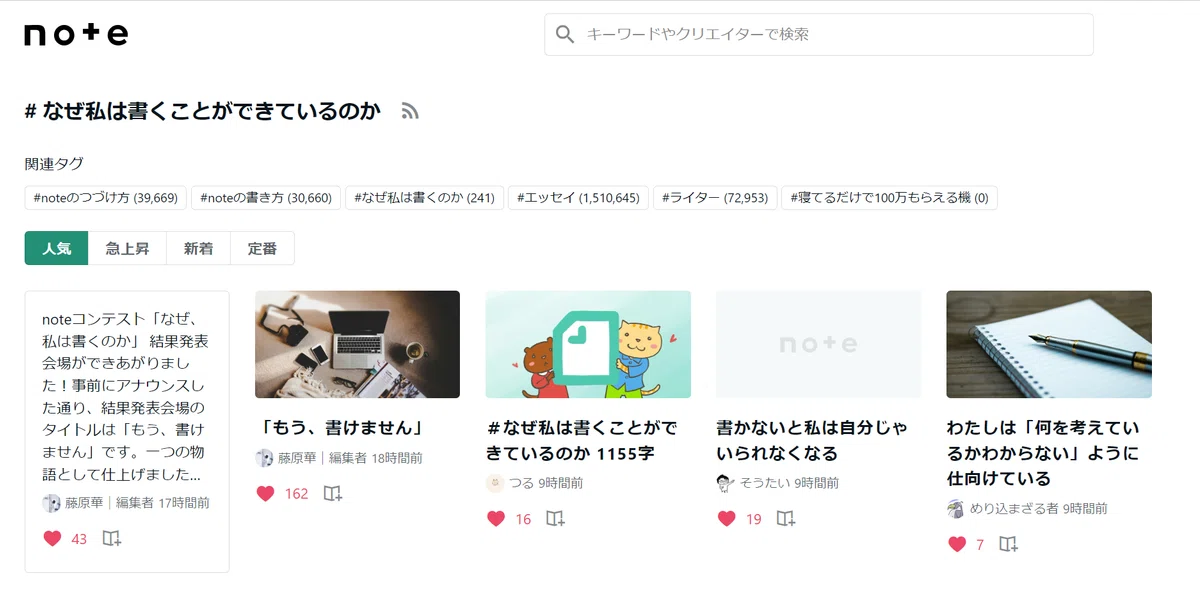Bookmark the contest announcement card with 43 likes
The image size is (1200, 612).
click(112, 538)
